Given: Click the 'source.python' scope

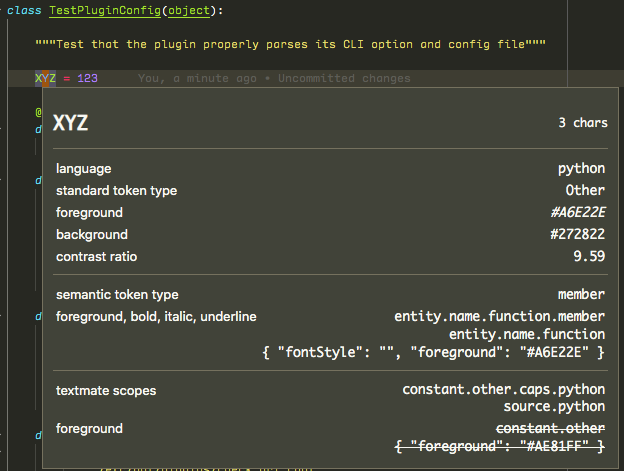Looking at the screenshot, I should coord(554,407).
